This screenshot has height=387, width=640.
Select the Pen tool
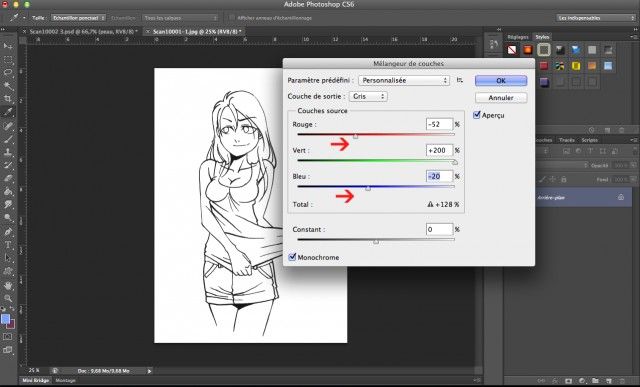point(8,231)
